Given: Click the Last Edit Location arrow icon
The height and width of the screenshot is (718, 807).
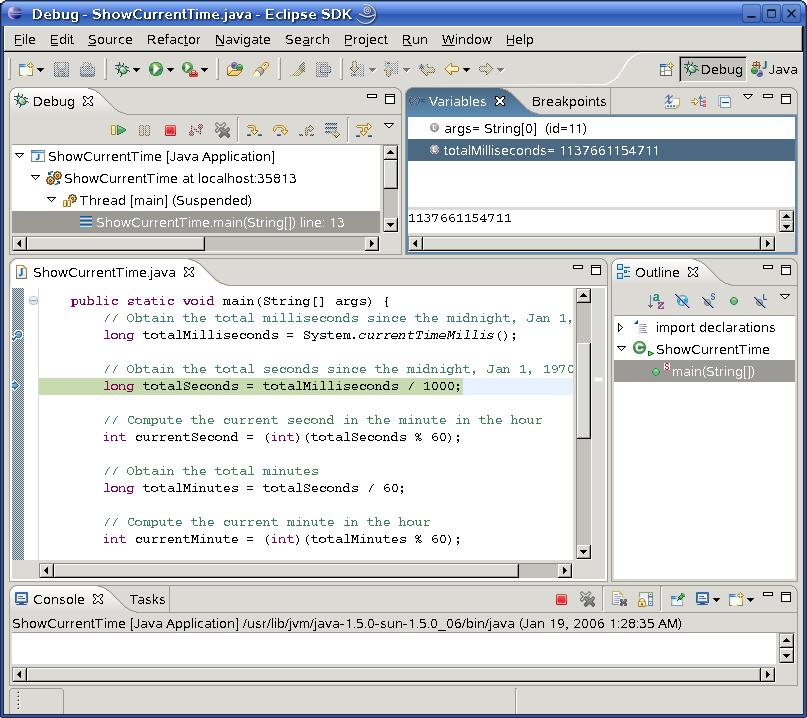Looking at the screenshot, I should pos(426,69).
